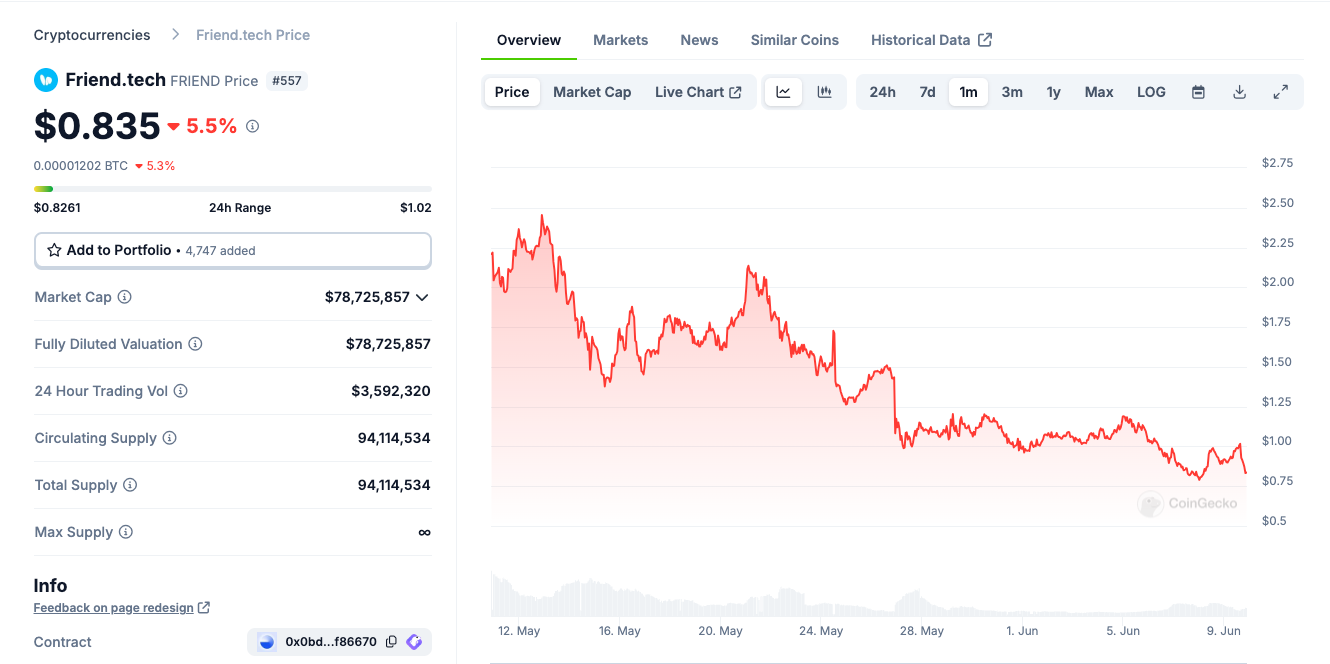Click the breadcrumb chevron separator icon
1330x664 pixels.
(x=175, y=35)
